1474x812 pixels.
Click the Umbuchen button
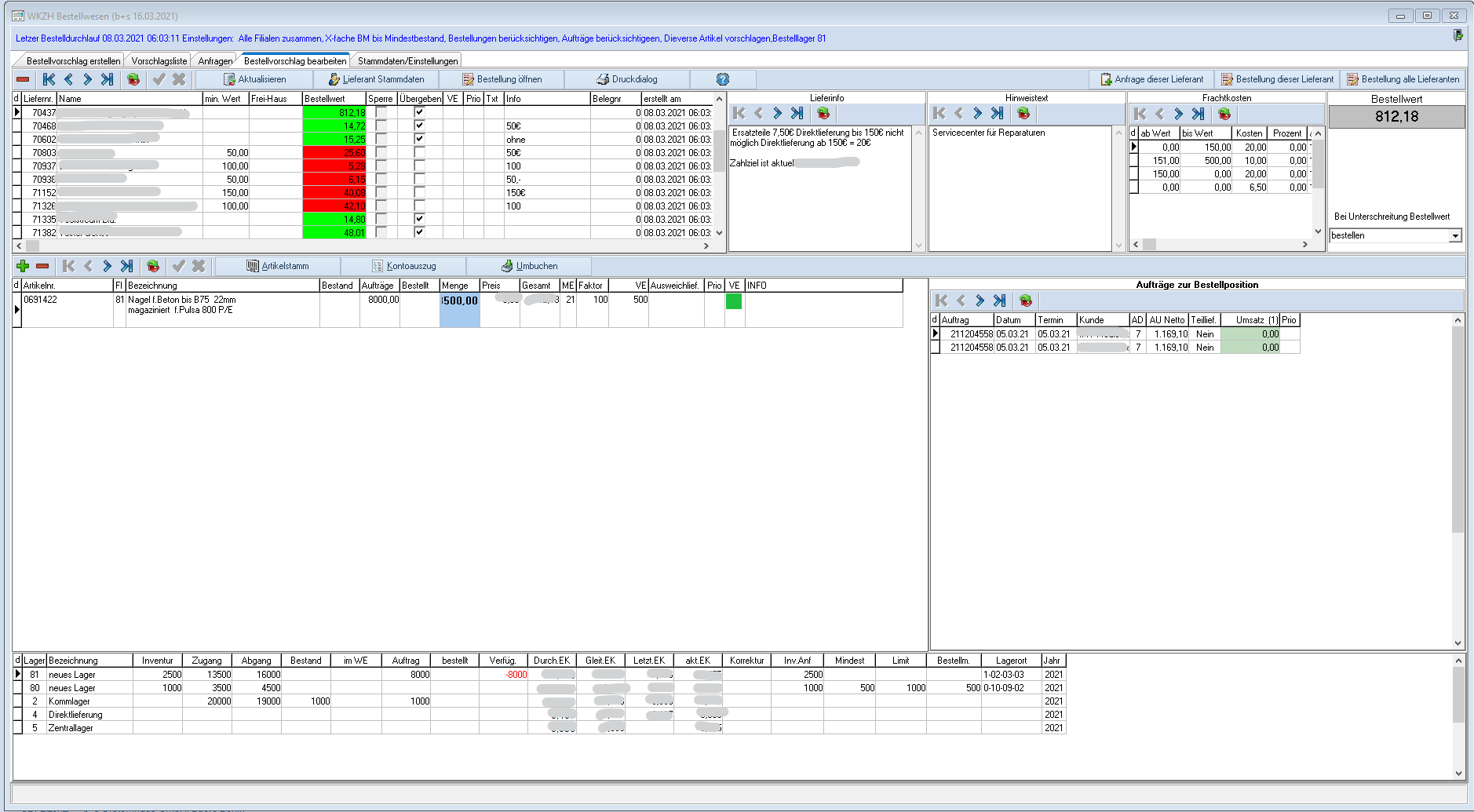(529, 266)
